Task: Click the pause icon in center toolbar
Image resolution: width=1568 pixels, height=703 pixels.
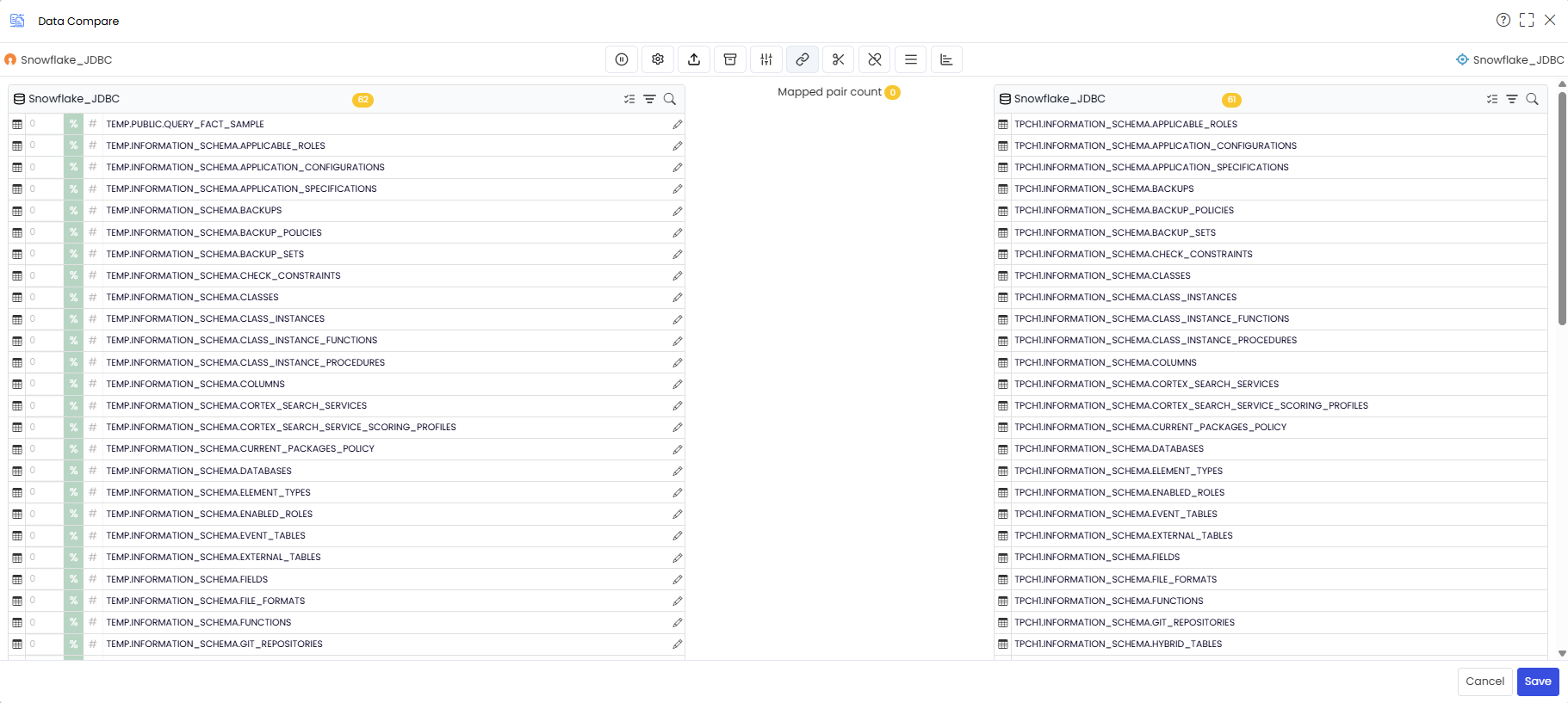Action: (622, 59)
